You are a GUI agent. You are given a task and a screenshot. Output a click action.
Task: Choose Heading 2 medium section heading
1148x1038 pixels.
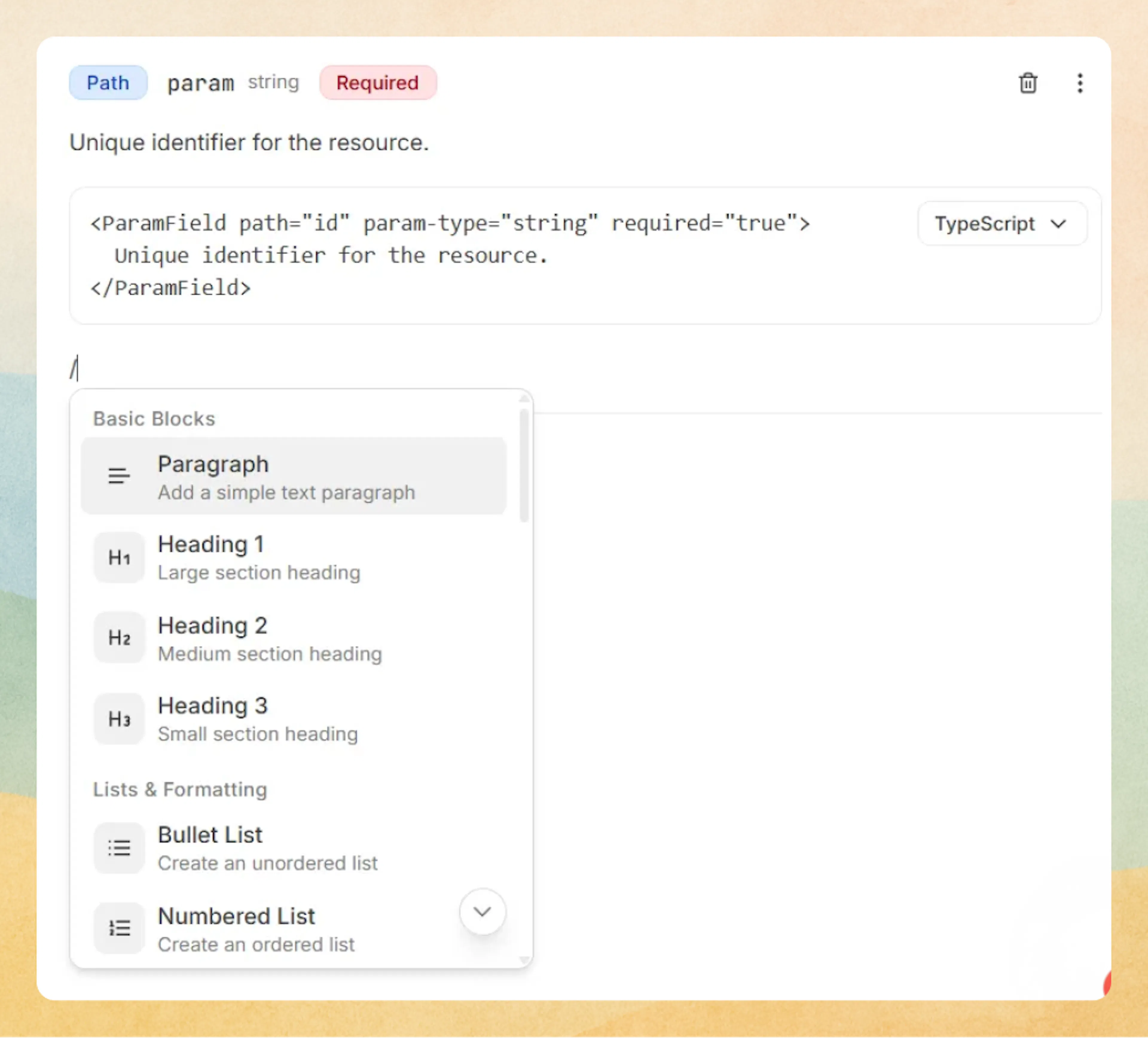pyautogui.click(x=269, y=638)
